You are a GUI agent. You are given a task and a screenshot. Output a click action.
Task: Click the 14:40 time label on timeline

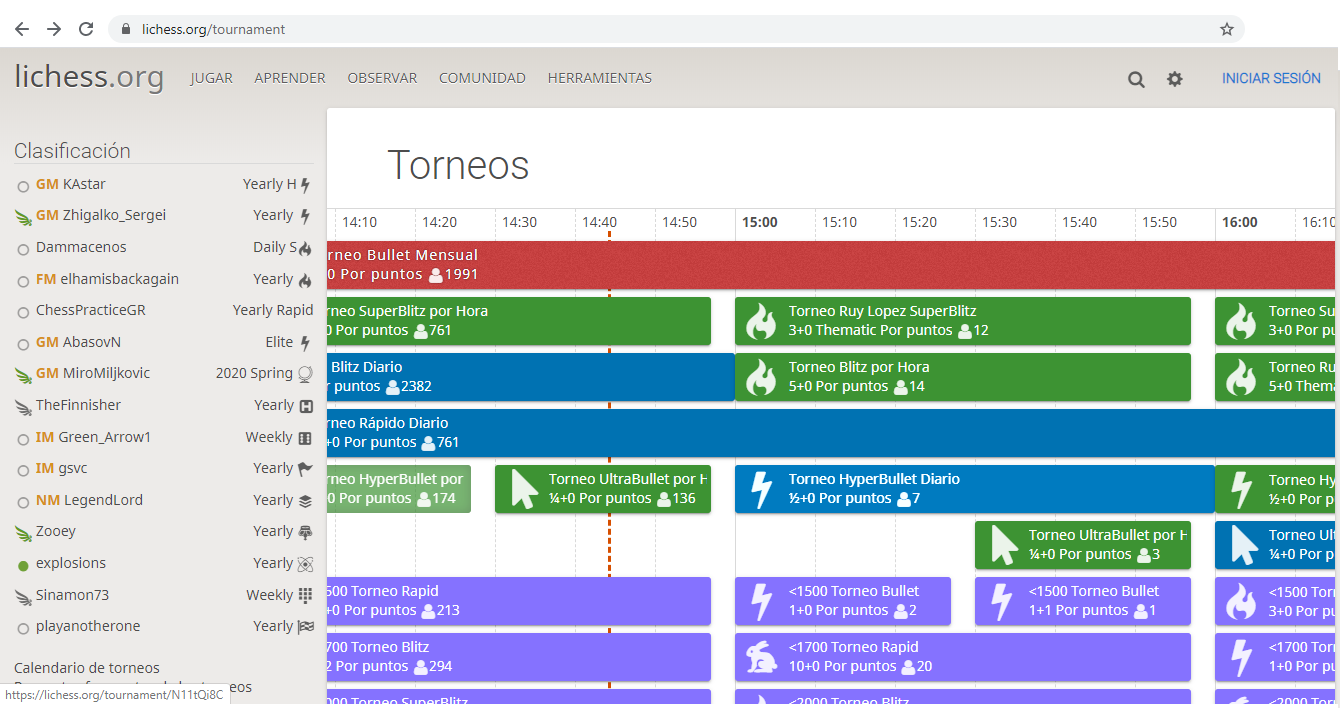click(x=600, y=222)
